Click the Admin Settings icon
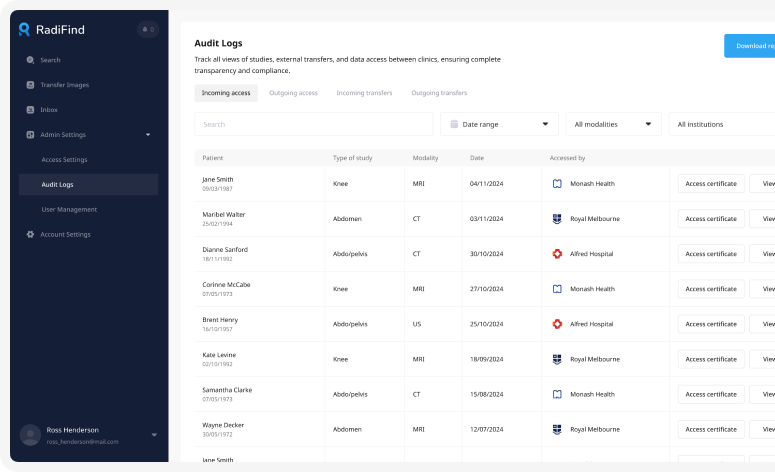Screen dimensions: 775x472 (x=30, y=134)
